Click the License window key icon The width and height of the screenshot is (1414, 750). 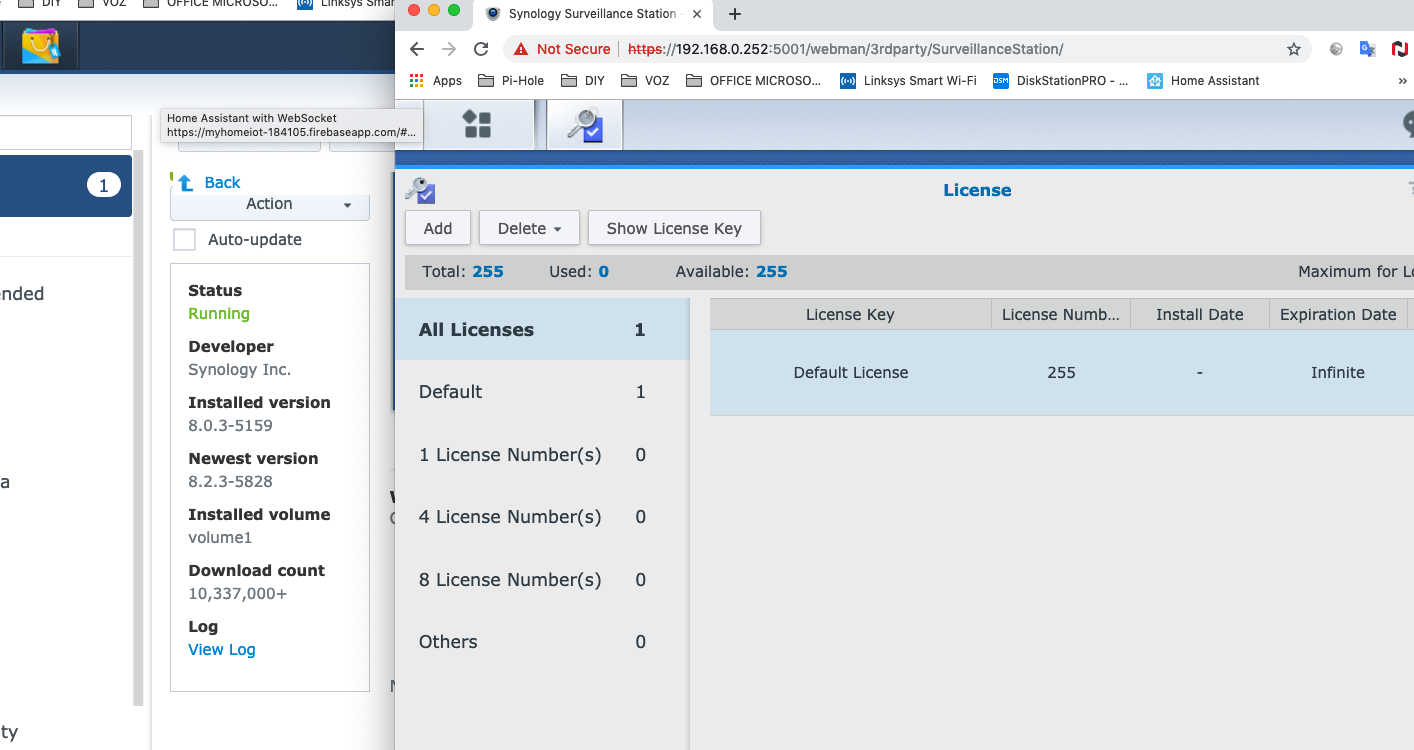click(420, 190)
